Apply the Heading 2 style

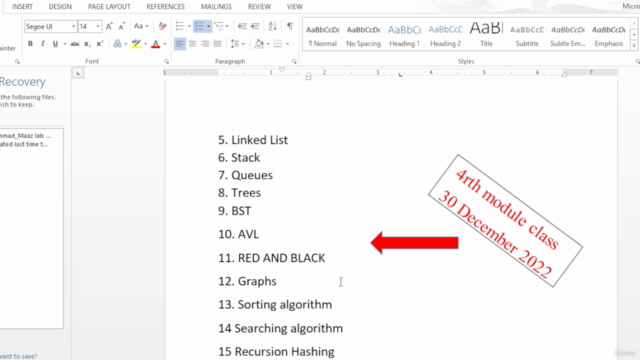tap(445, 35)
